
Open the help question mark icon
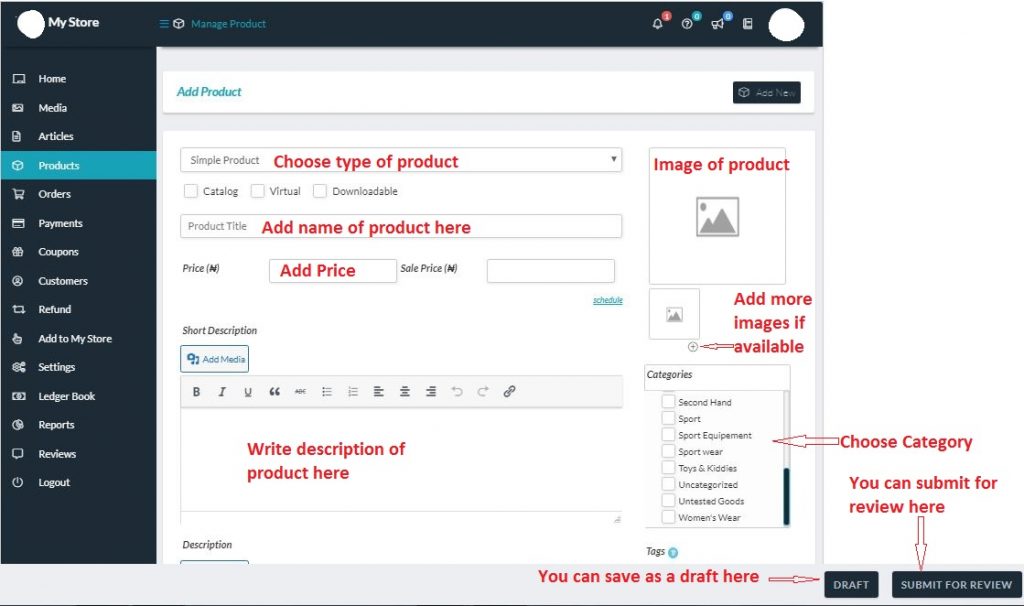[x=687, y=24]
